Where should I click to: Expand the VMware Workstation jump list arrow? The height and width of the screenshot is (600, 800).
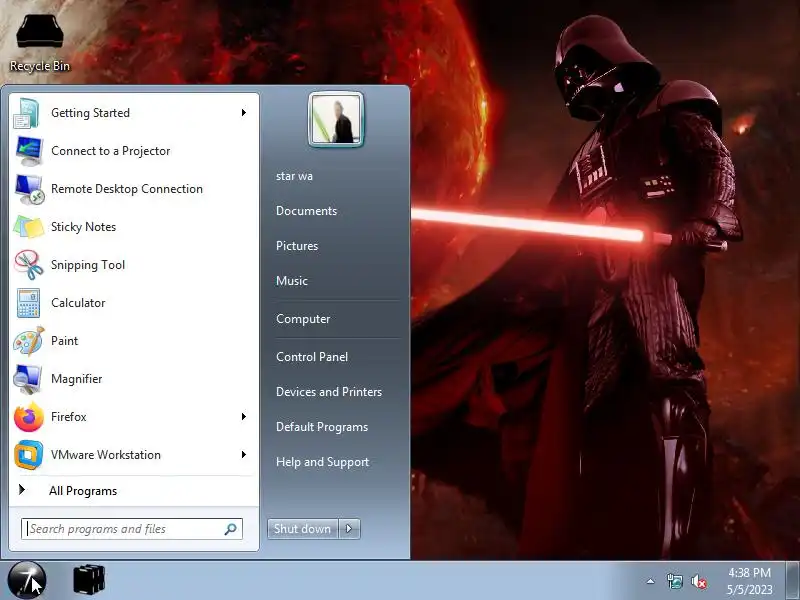244,455
